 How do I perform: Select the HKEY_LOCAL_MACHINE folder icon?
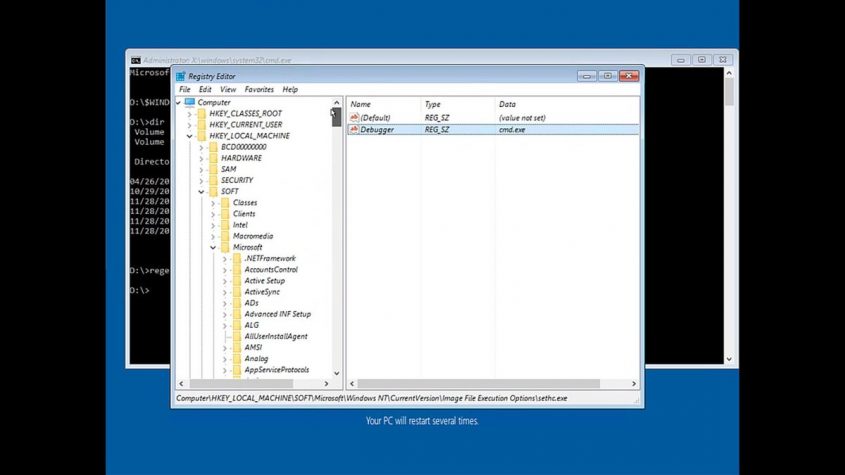pyautogui.click(x=201, y=136)
